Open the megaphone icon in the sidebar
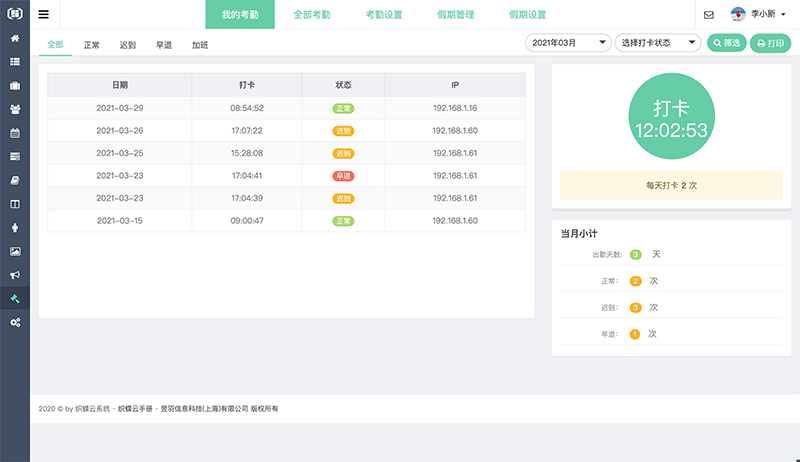 15,275
